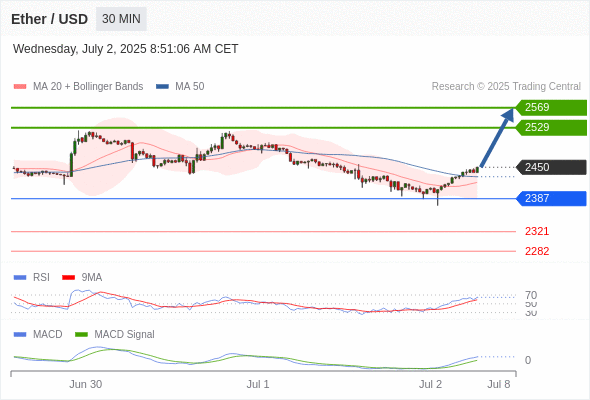Toggle the RSI legend entry
Screen dimensions: 590x400
(x=32, y=277)
